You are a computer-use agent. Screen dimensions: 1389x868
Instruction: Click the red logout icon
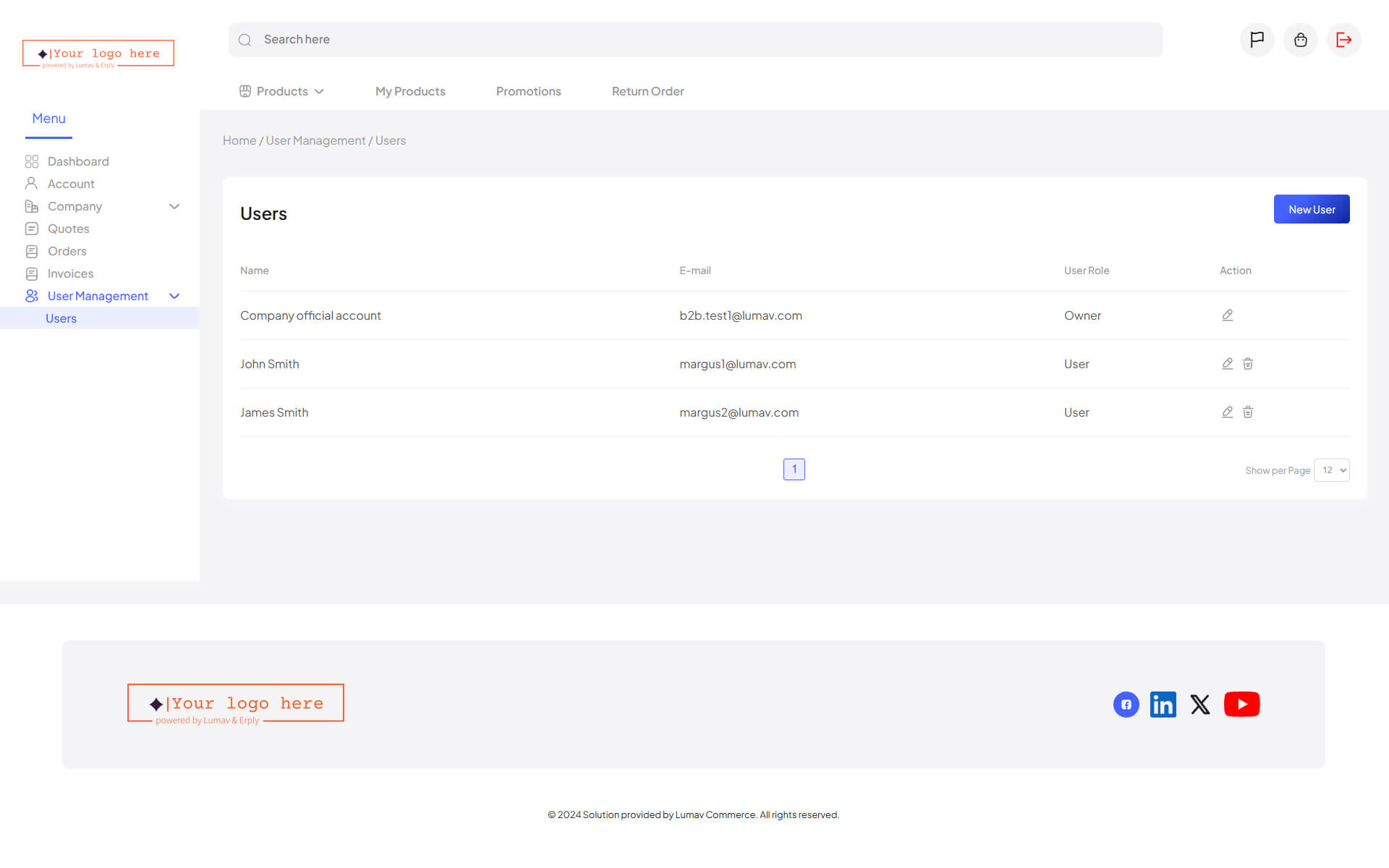coord(1343,40)
